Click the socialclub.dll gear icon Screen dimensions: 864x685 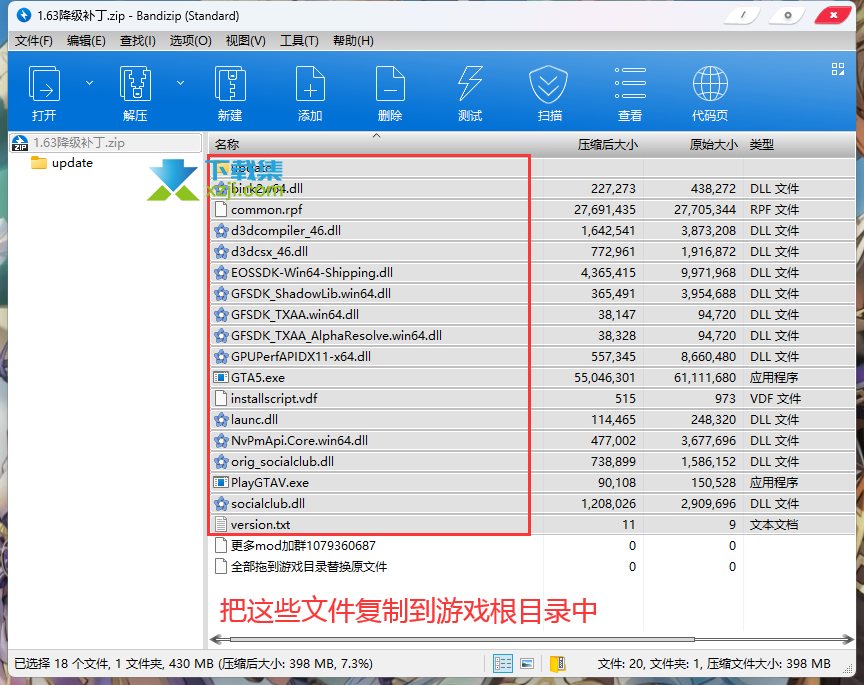221,503
